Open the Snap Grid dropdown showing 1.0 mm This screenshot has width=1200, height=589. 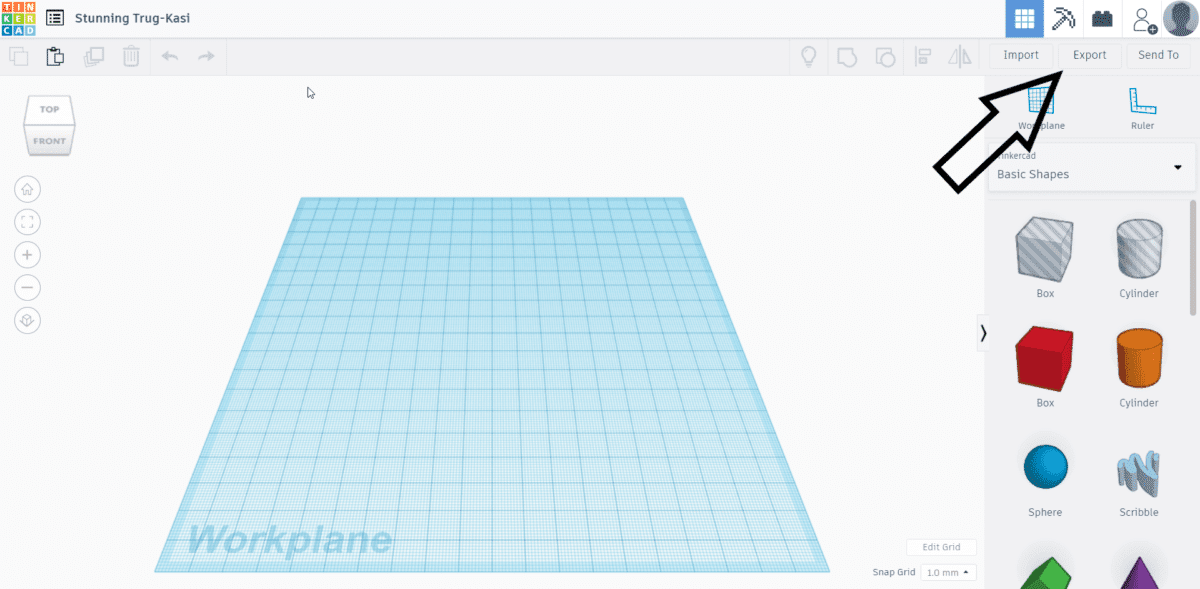948,572
